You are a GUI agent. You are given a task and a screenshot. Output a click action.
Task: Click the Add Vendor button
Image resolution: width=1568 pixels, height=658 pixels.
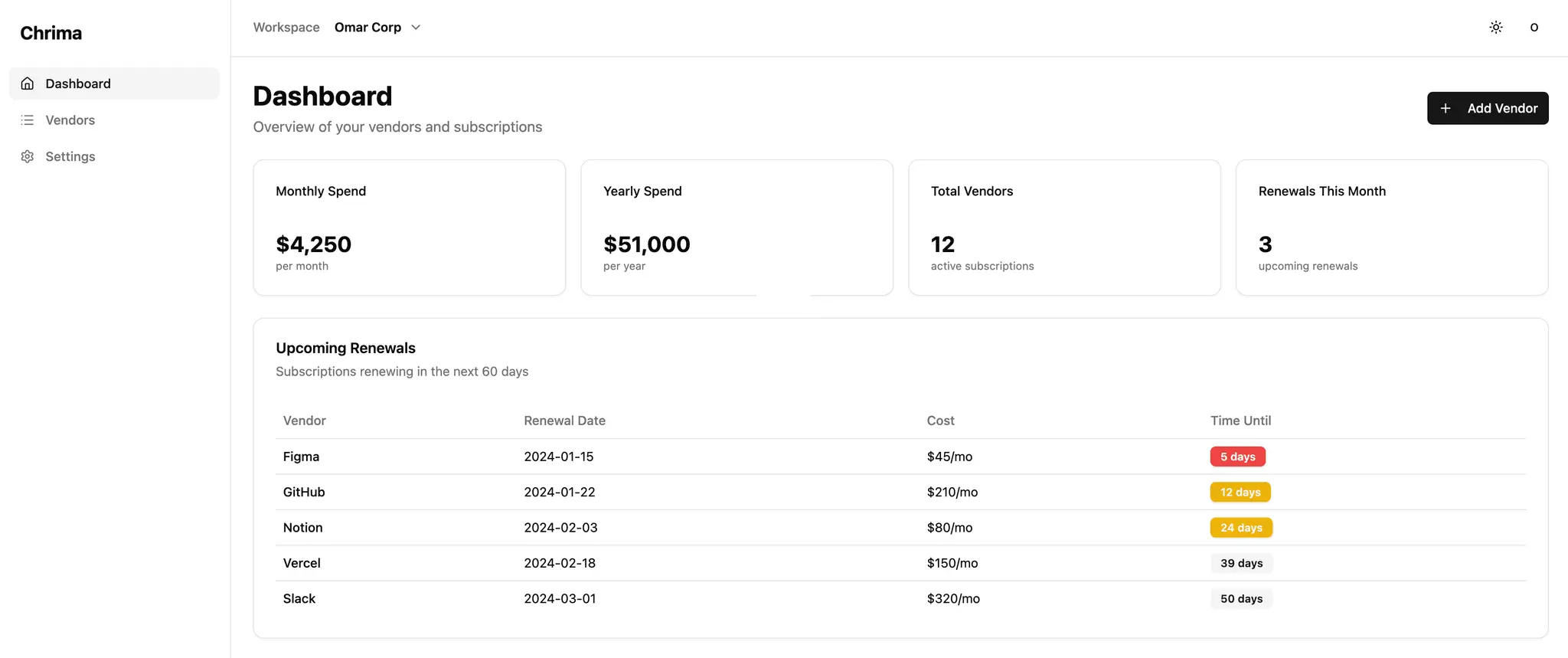tap(1488, 108)
